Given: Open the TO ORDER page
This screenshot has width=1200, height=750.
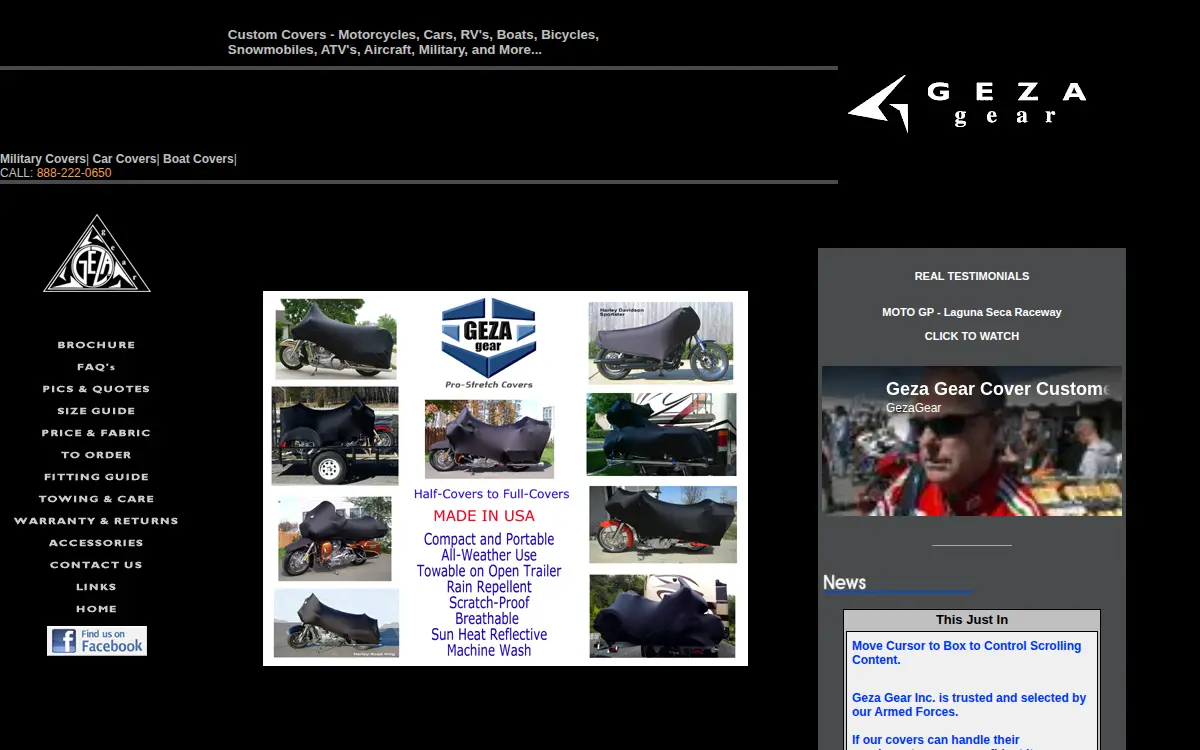Looking at the screenshot, I should point(96,455).
